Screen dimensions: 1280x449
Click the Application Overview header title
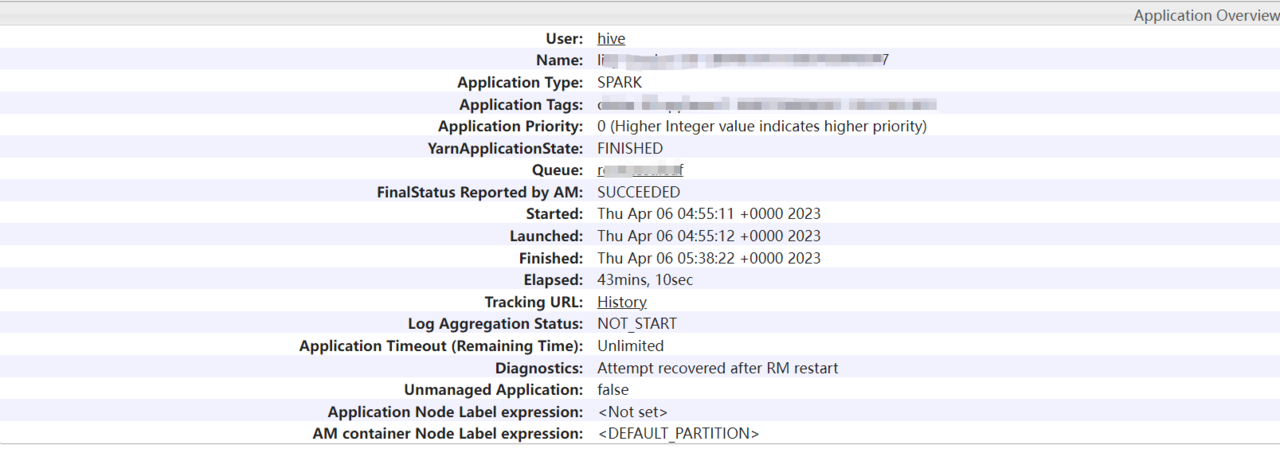click(x=1205, y=16)
